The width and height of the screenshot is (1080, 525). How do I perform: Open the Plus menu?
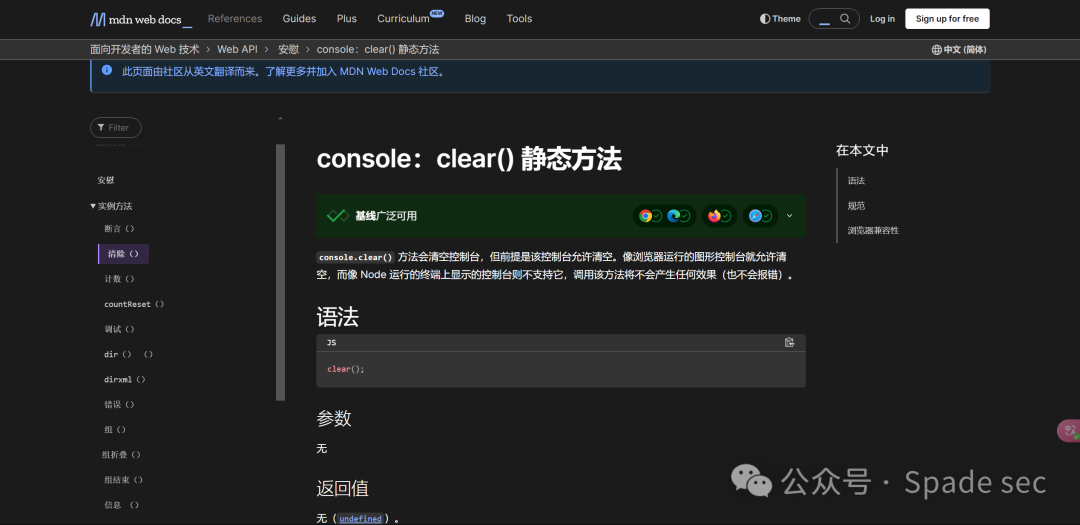pos(346,19)
